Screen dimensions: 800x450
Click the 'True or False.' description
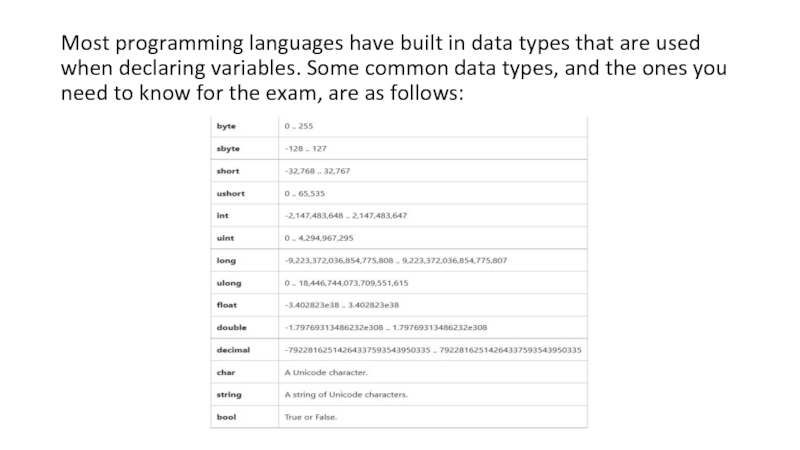coord(311,416)
